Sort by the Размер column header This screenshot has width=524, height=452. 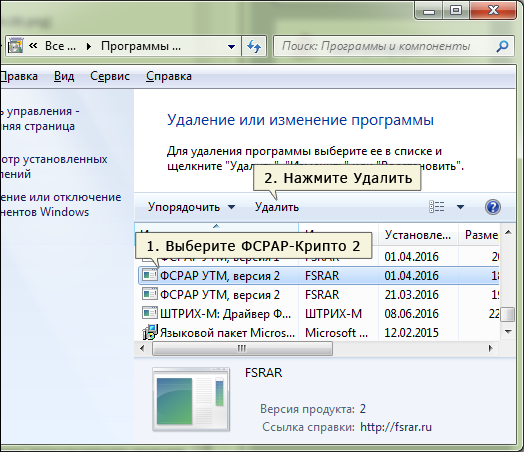pyautogui.click(x=479, y=235)
